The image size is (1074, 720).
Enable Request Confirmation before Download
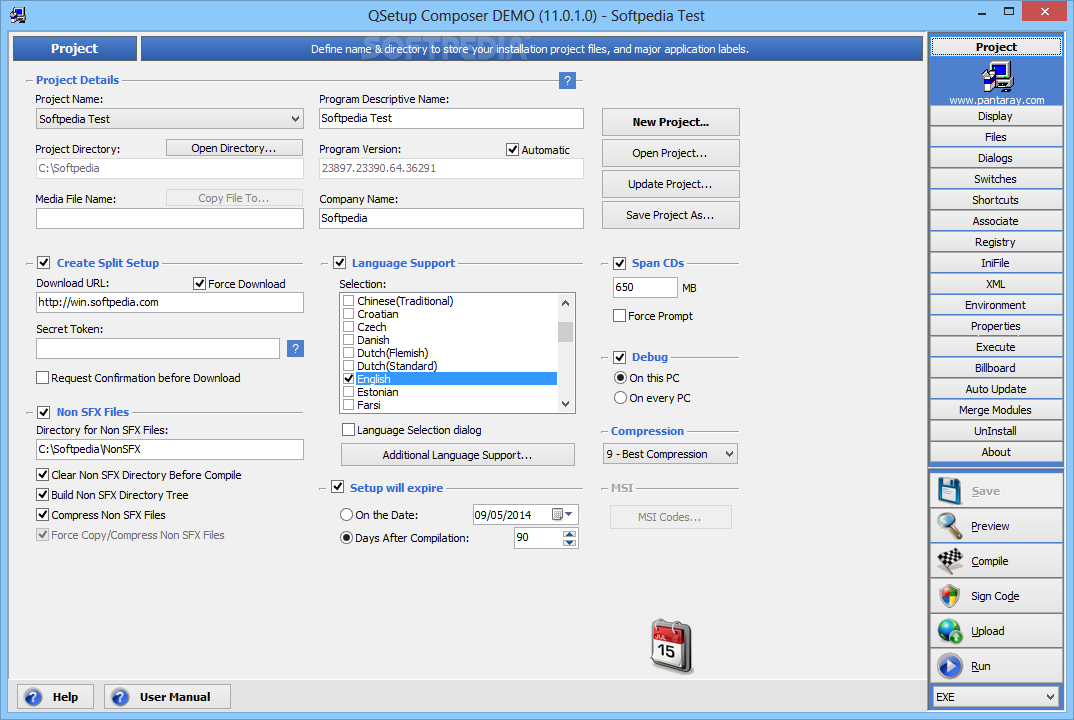(x=42, y=377)
